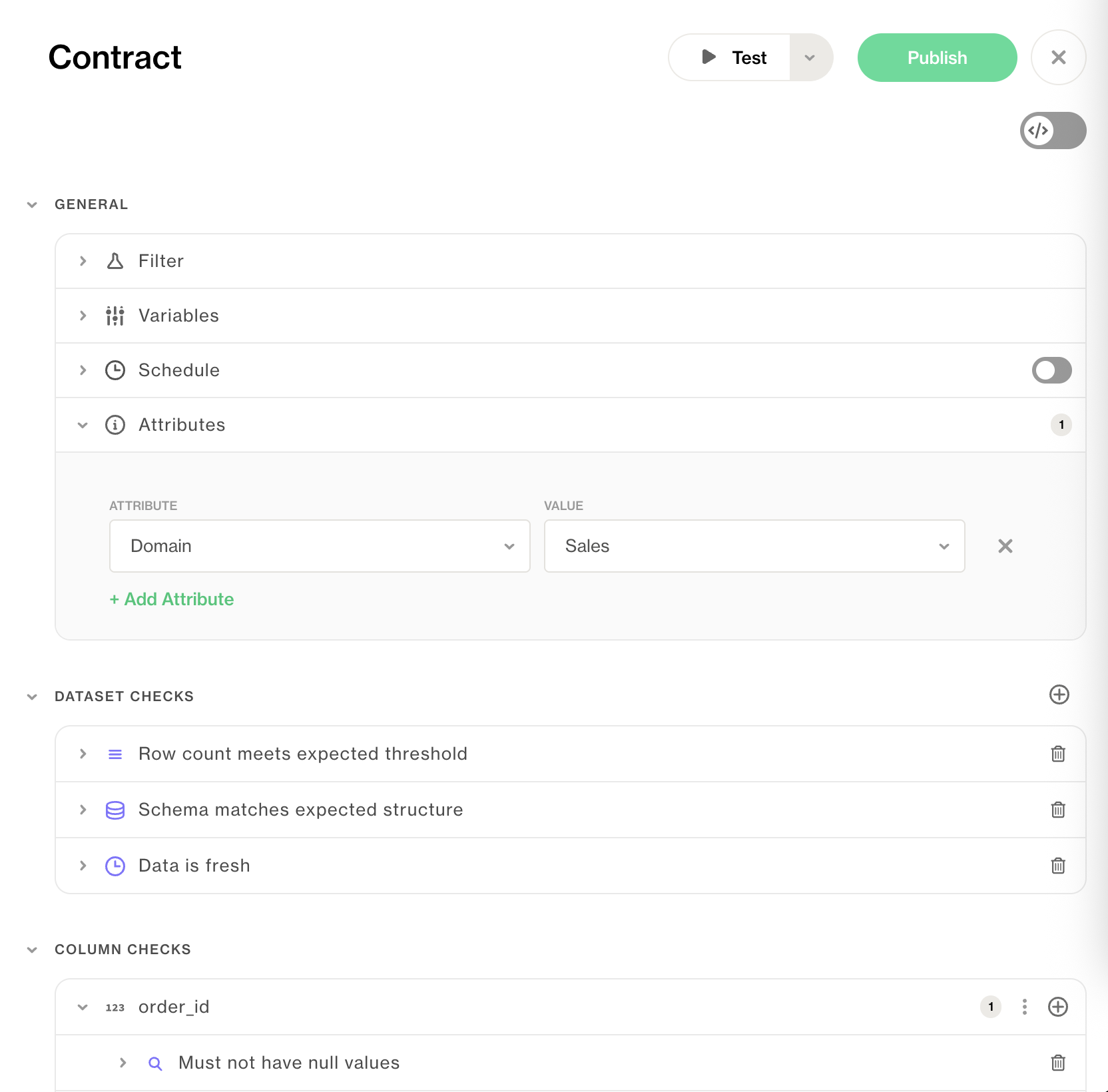1108x1092 pixels.
Task: Click the Add Attribute link
Action: (172, 599)
